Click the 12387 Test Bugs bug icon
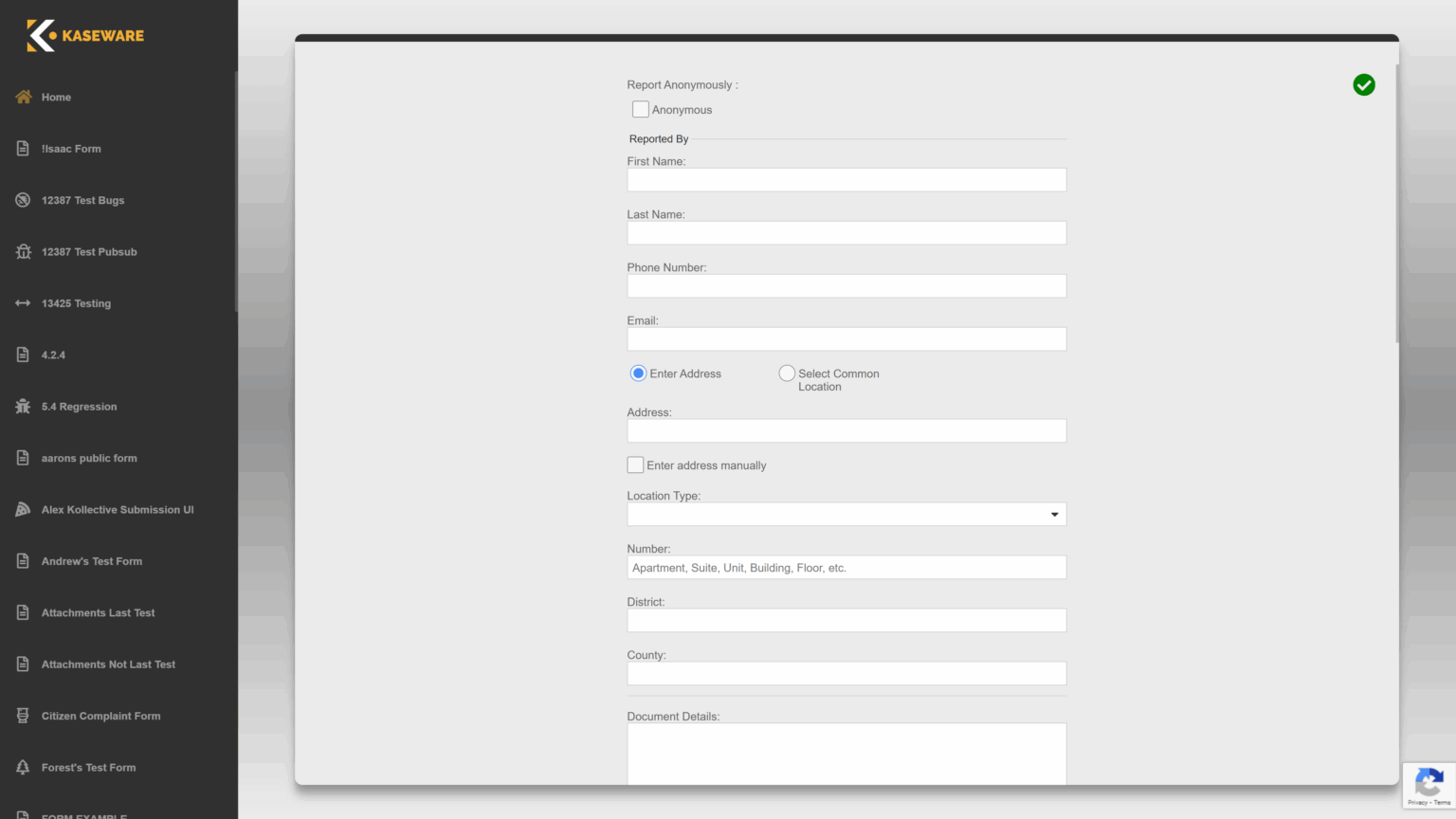This screenshot has width=1456, height=819. click(22, 200)
